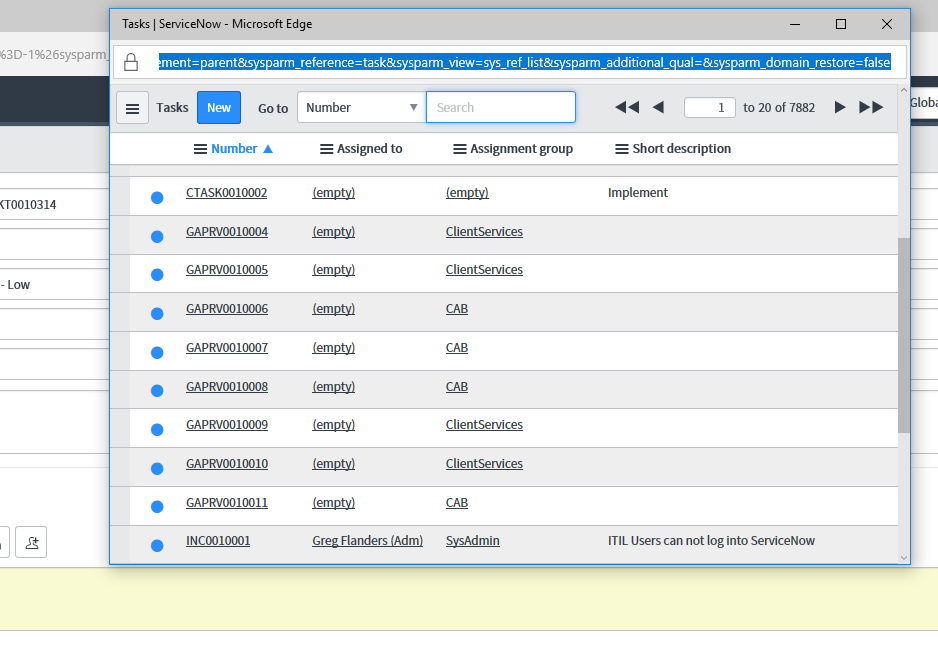The height and width of the screenshot is (648, 938).
Task: Open the Tasks list hamburger menu
Action: coord(133,108)
